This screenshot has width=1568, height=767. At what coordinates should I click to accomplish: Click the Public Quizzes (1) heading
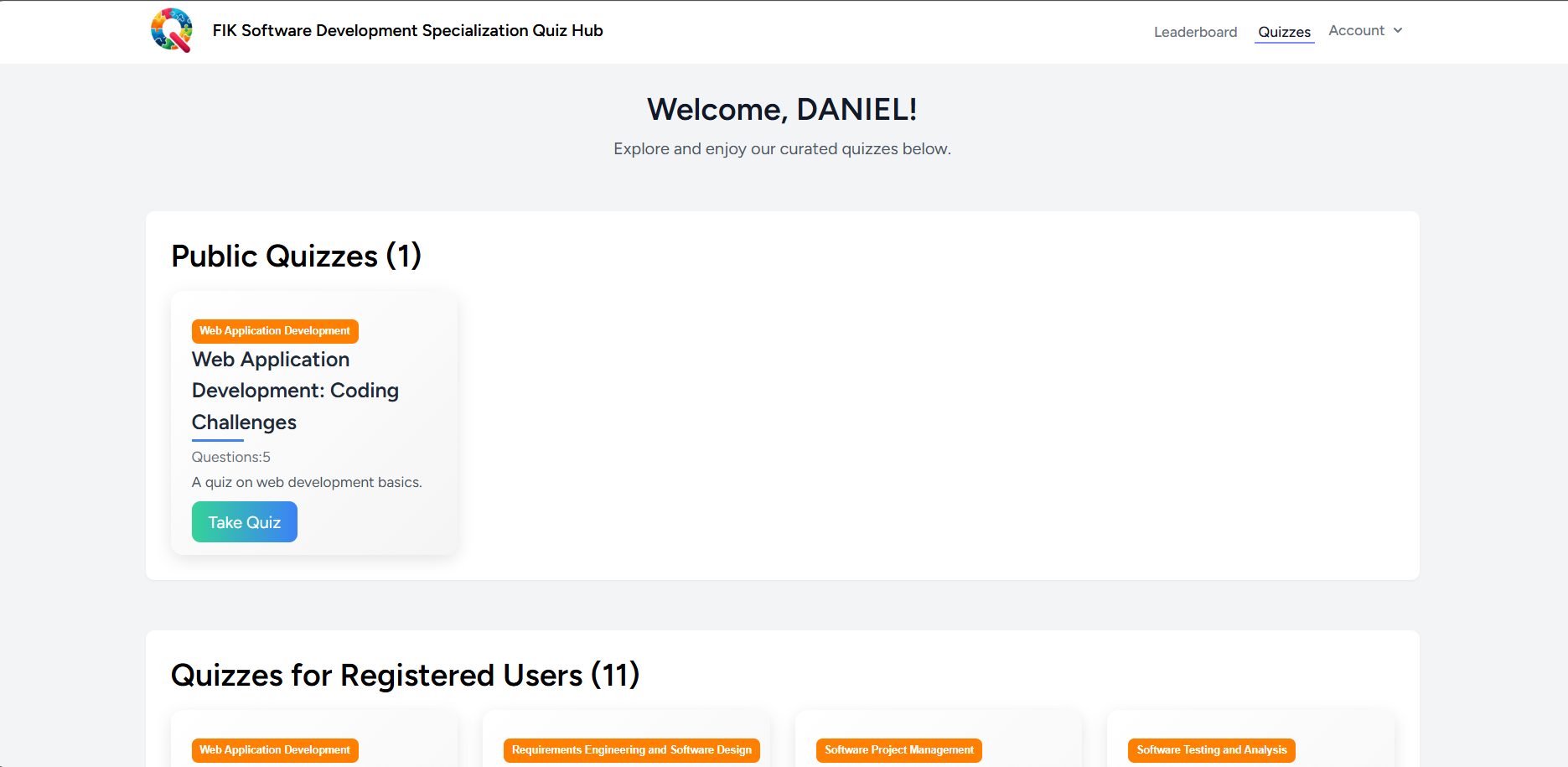(x=296, y=257)
